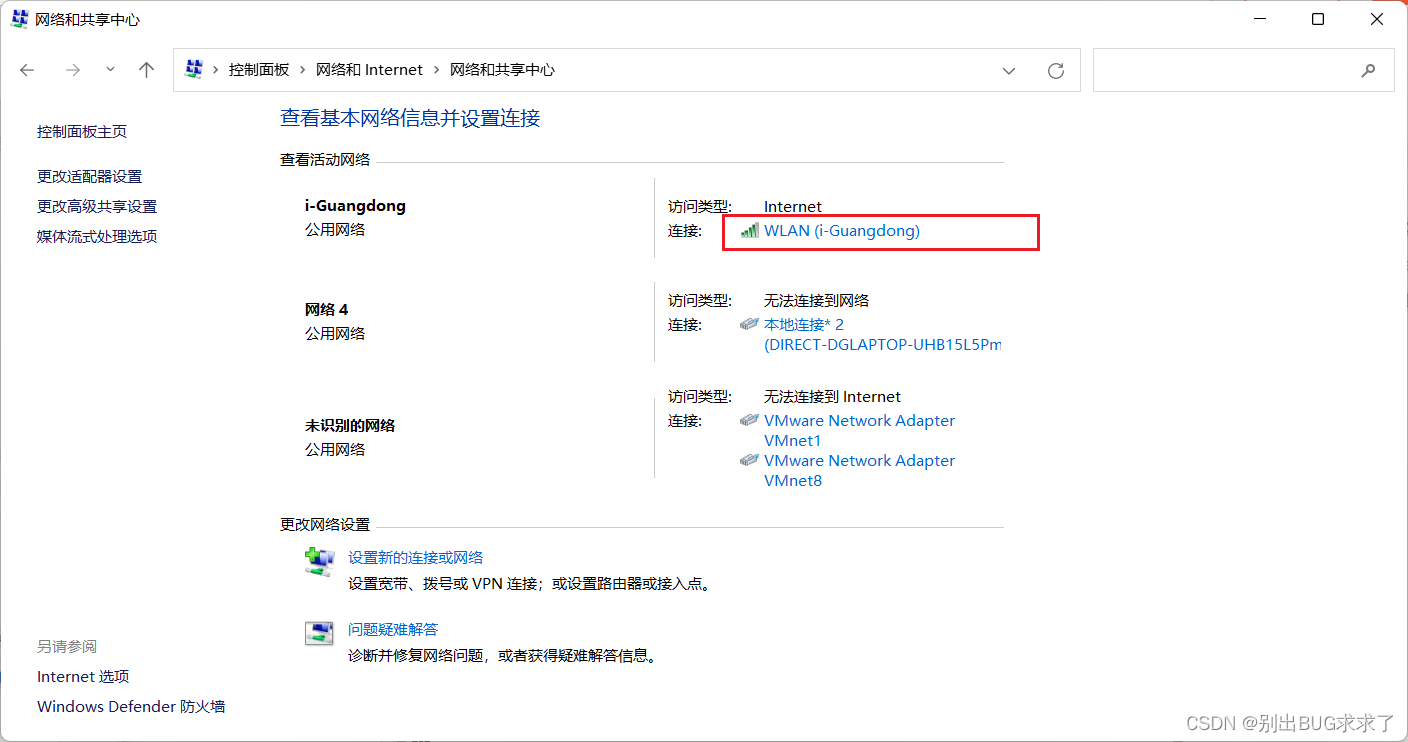
Task: Click the Forward navigation arrow
Action: [x=72, y=70]
